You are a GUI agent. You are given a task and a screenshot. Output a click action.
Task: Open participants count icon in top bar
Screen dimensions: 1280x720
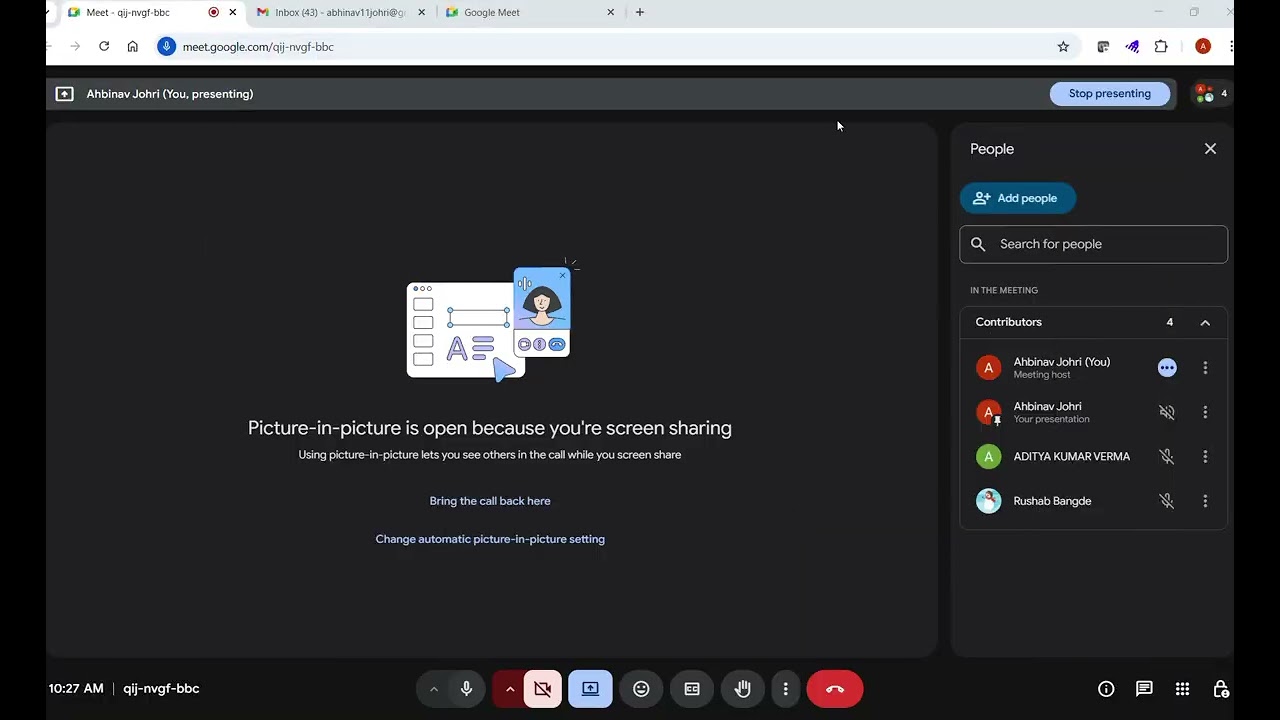pyautogui.click(x=1210, y=94)
